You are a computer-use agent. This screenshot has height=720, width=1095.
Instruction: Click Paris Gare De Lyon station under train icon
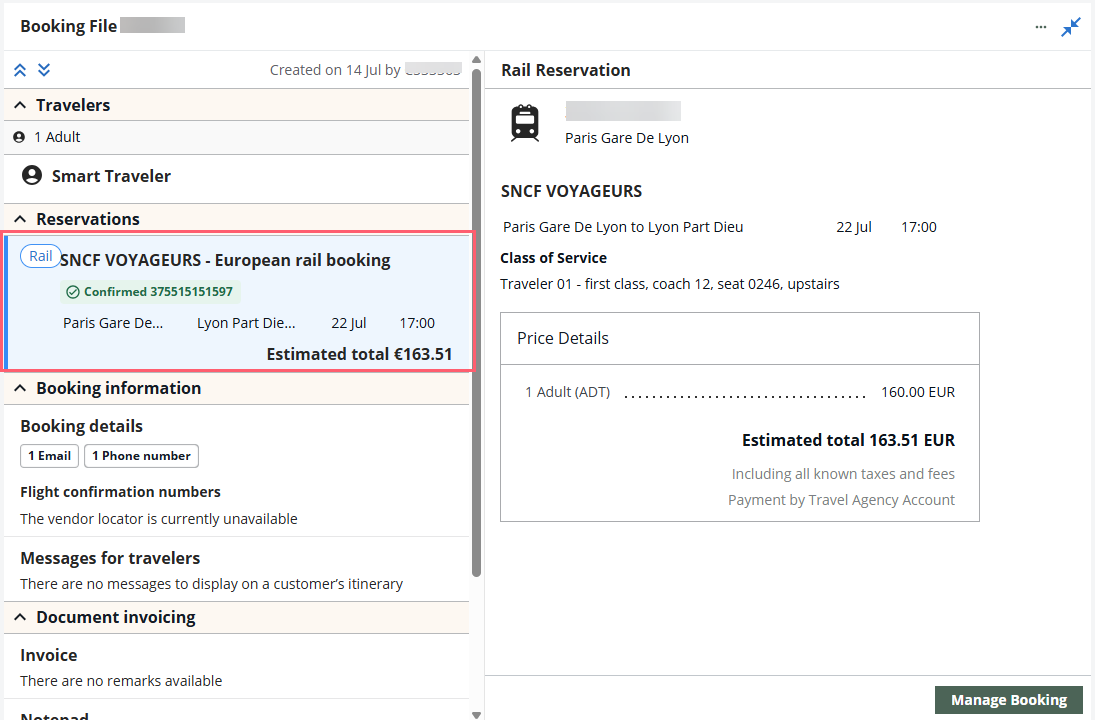click(626, 138)
